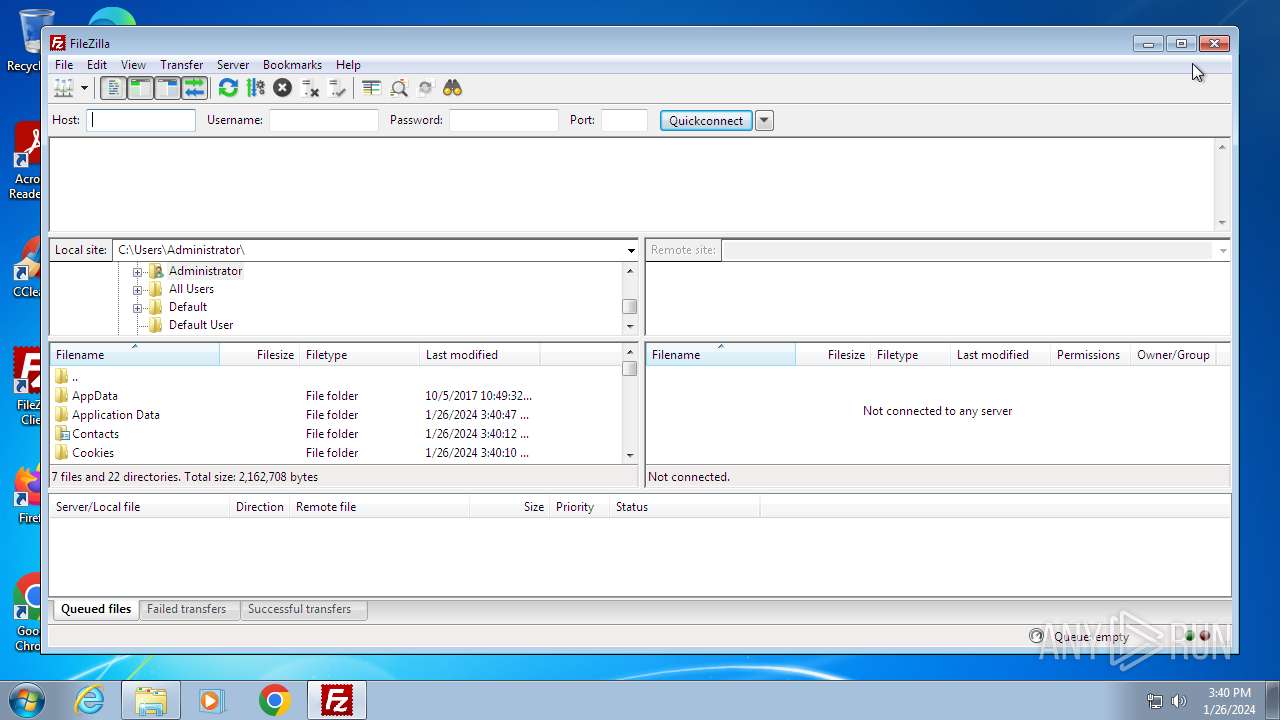The width and height of the screenshot is (1280, 720).
Task: Select Default User folder in tree
Action: tap(201, 325)
